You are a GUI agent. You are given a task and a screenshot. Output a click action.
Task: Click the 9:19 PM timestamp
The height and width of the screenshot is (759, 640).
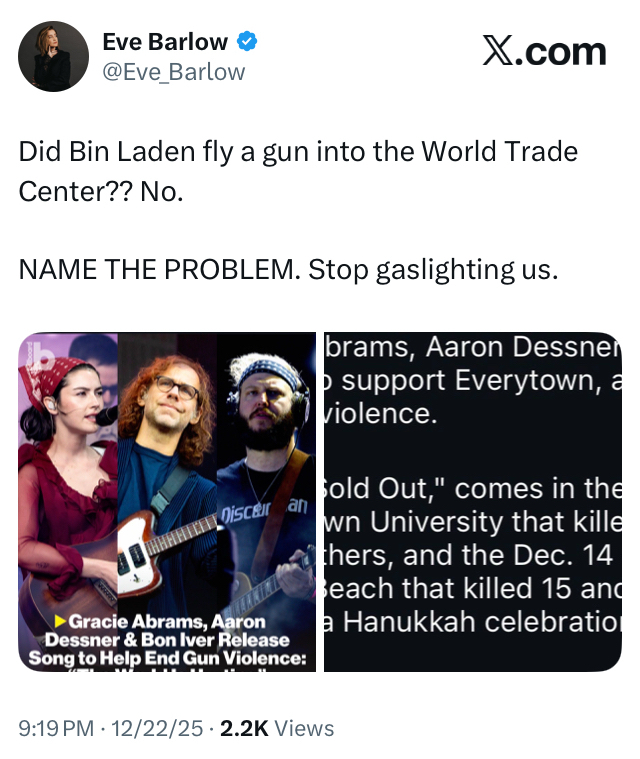56,729
